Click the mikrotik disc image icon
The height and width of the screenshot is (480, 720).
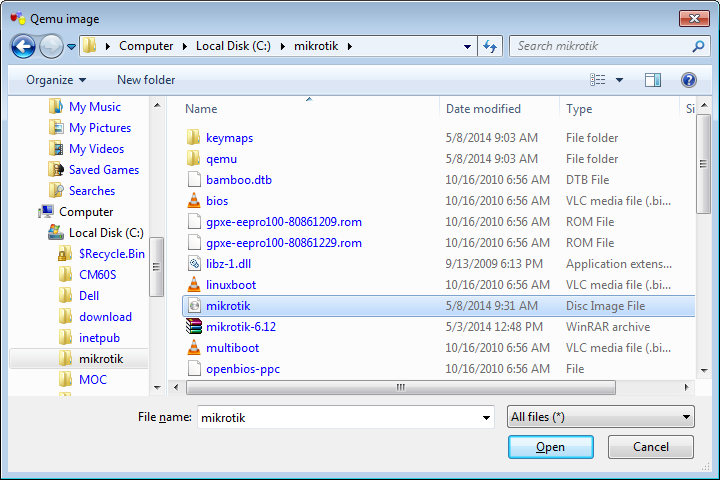coord(195,305)
